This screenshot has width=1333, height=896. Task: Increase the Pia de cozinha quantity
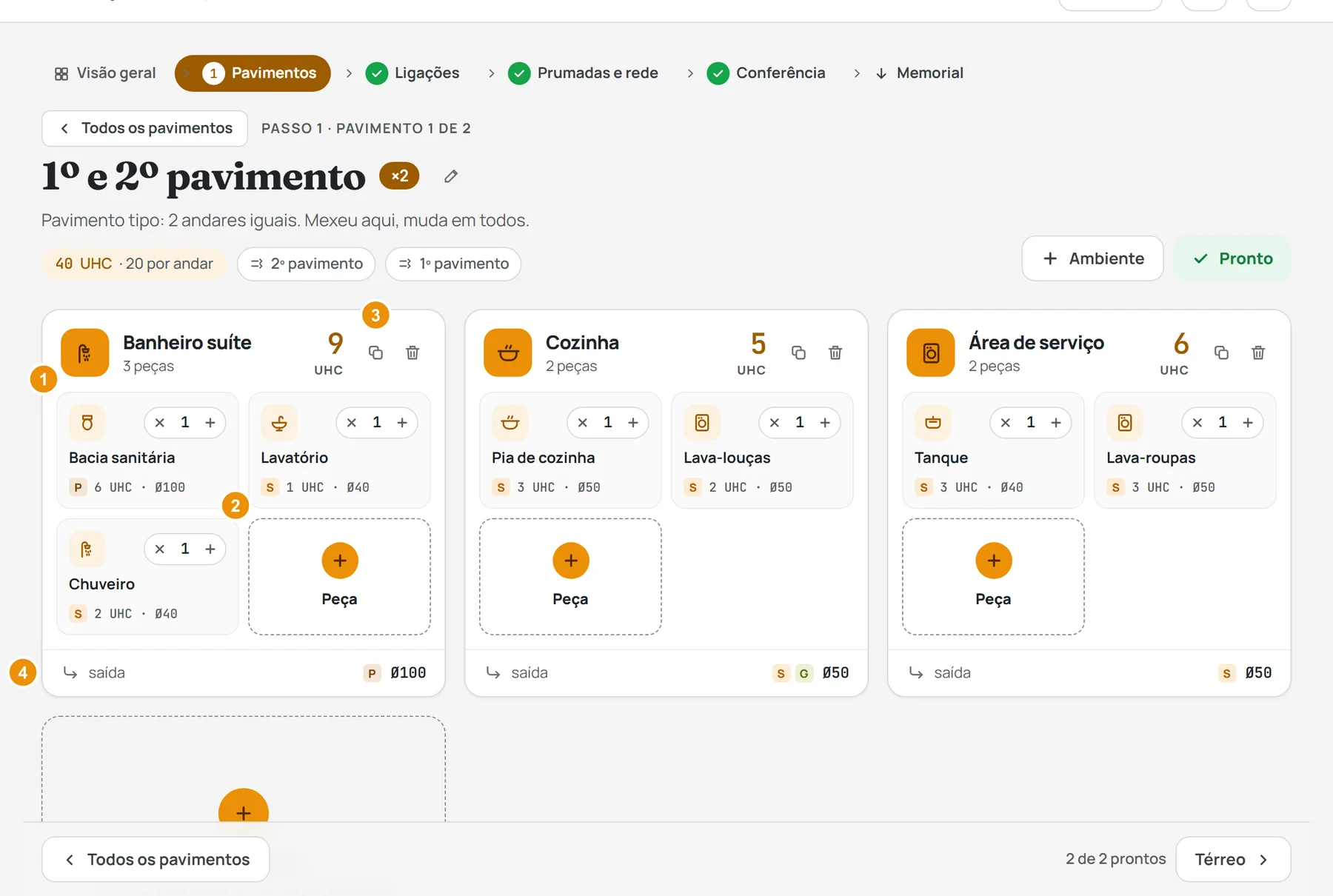point(633,423)
